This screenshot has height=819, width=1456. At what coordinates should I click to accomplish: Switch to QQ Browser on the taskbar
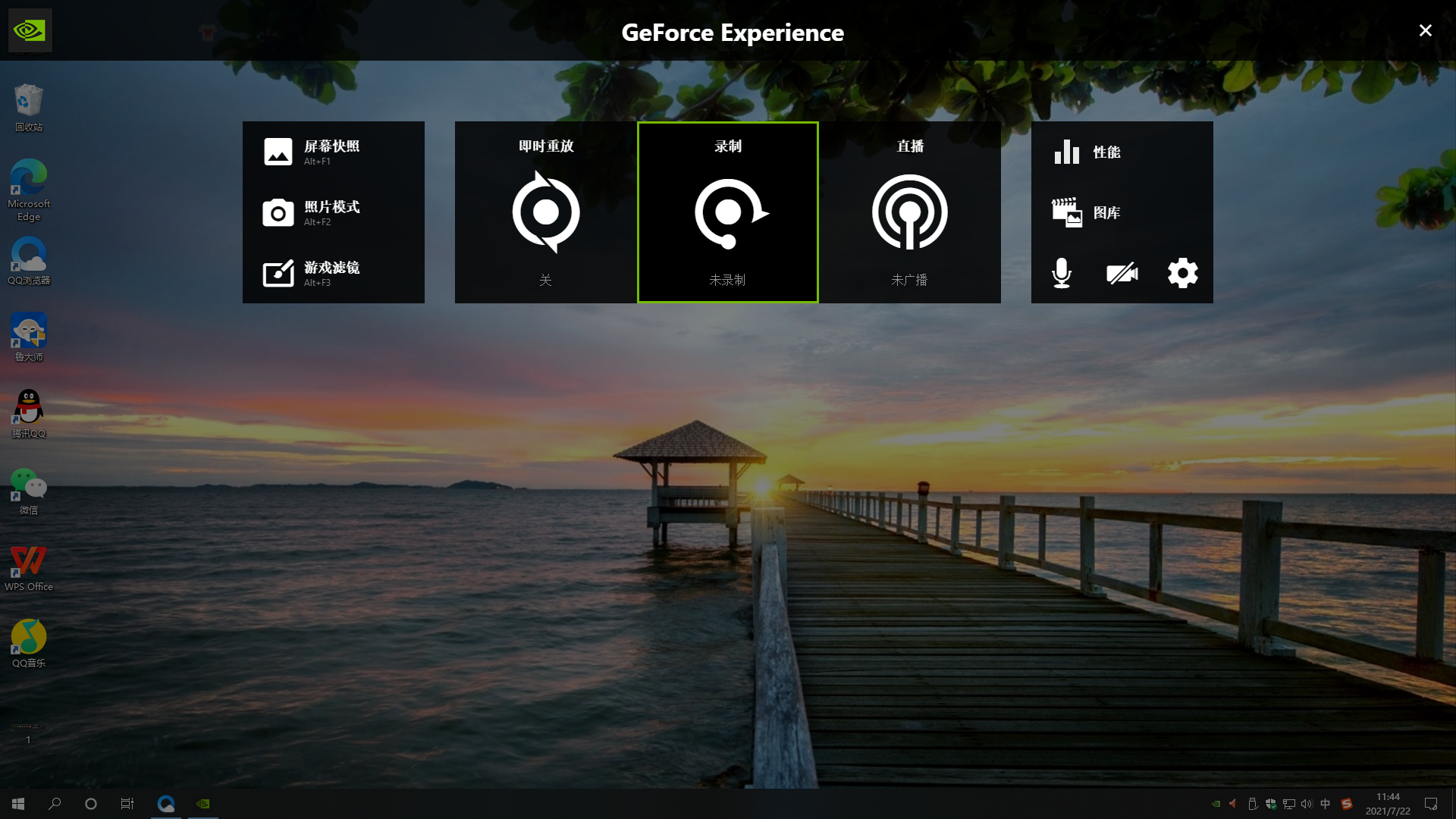[166, 804]
